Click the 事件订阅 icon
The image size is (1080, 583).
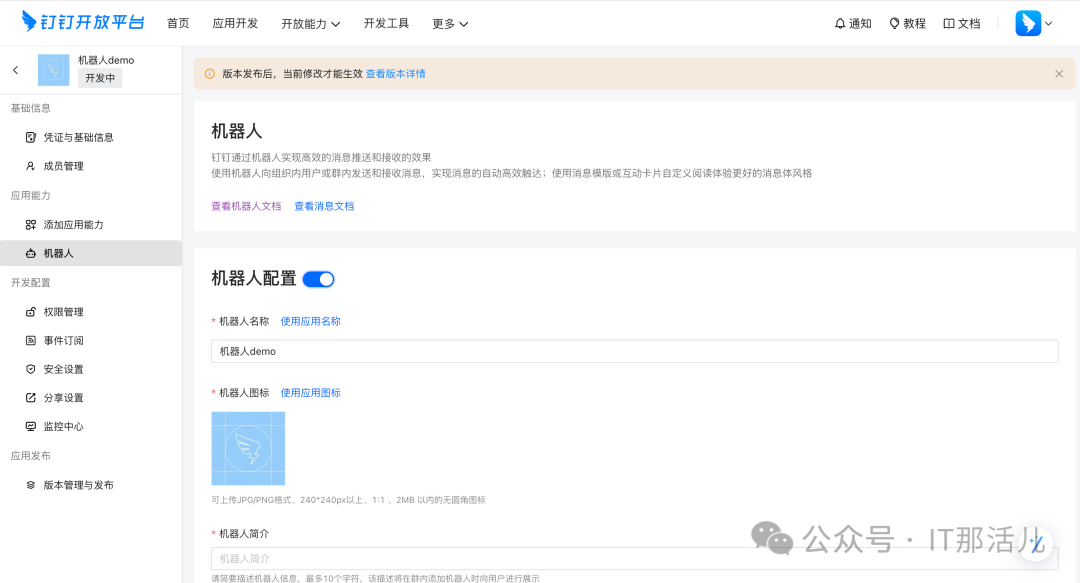click(x=30, y=340)
